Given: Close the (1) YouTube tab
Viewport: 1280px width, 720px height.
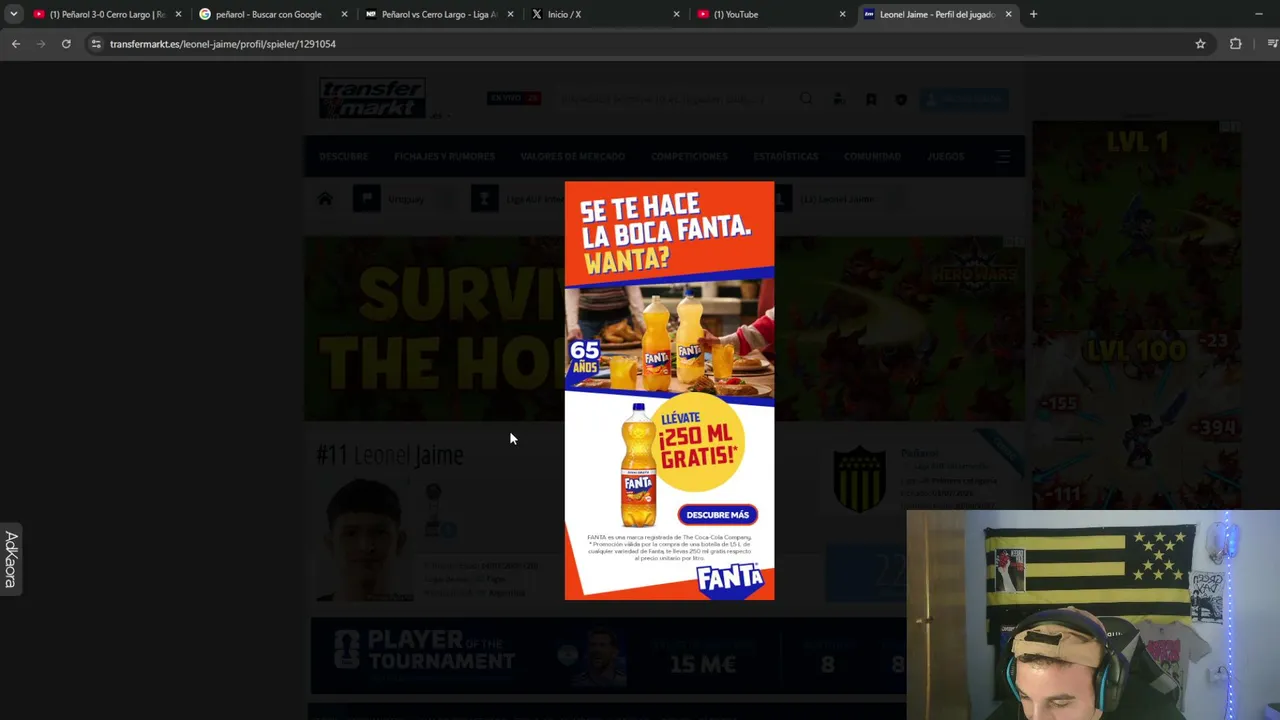Looking at the screenshot, I should pos(842,14).
